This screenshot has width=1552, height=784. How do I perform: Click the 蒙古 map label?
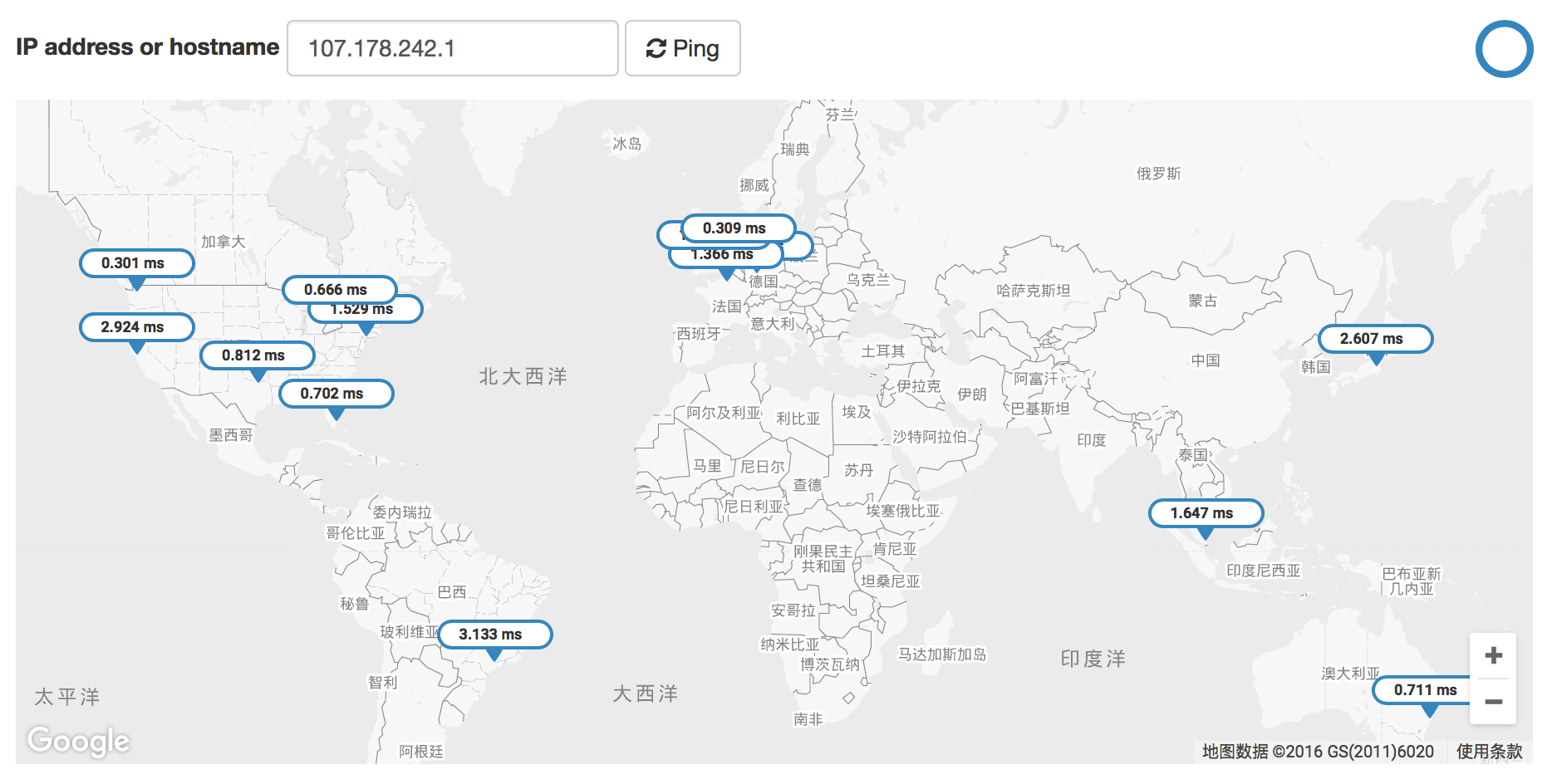(1202, 301)
